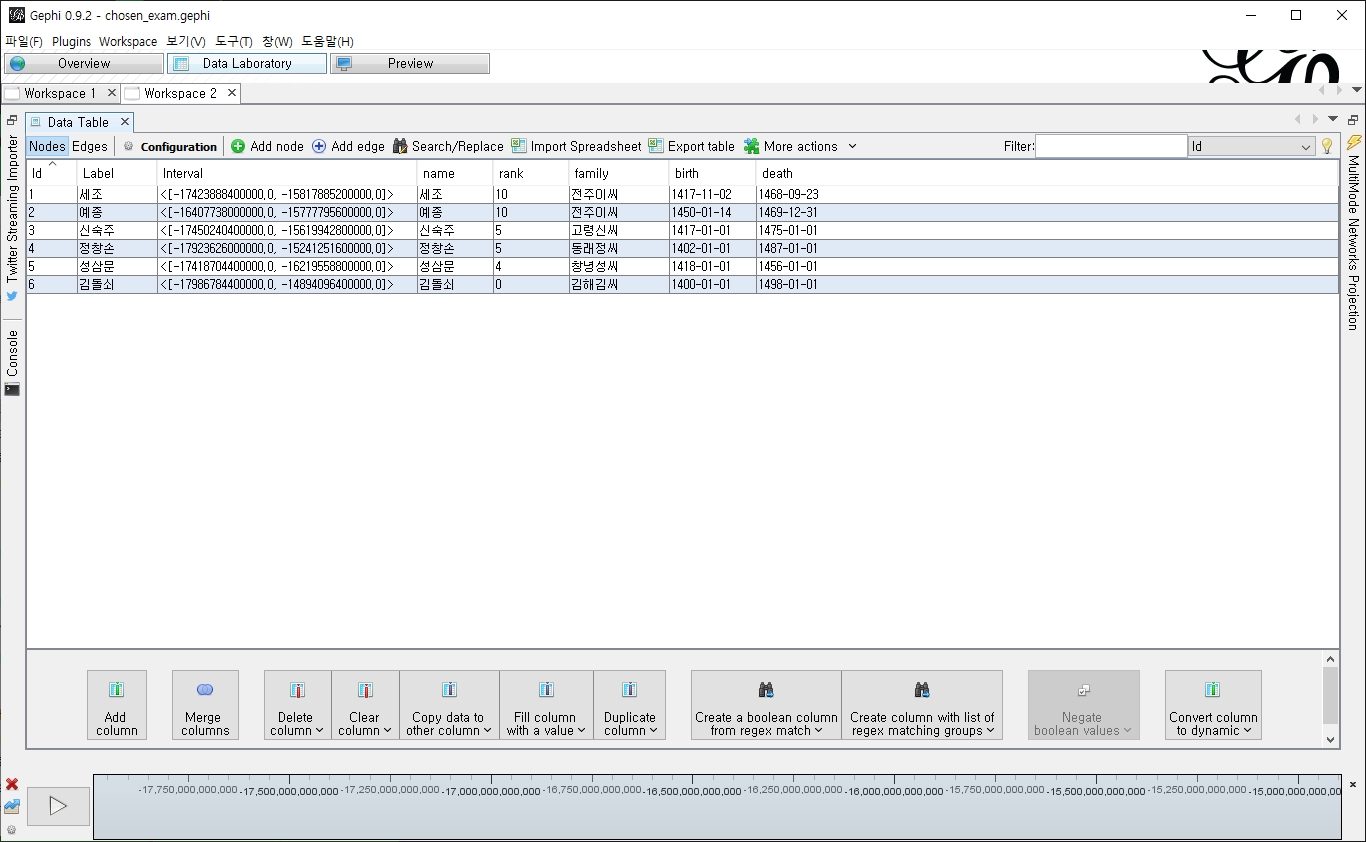1366x842 pixels.
Task: Click into the Filter text field
Action: [1110, 146]
